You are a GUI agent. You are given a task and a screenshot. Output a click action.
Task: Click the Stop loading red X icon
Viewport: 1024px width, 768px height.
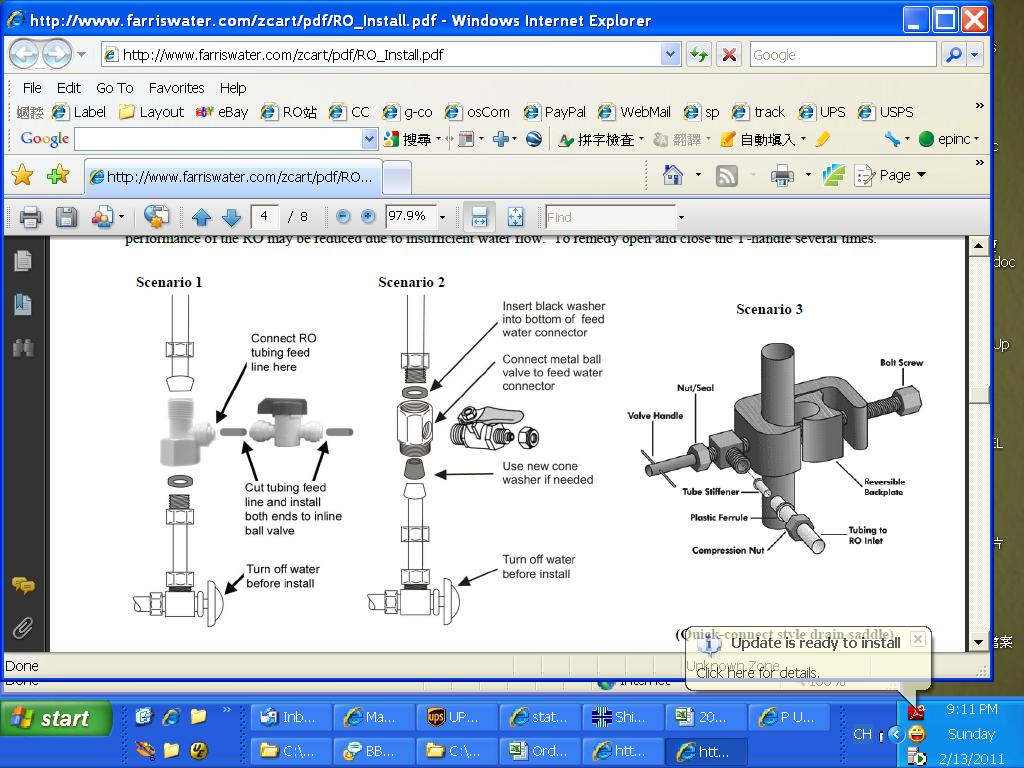click(x=729, y=55)
